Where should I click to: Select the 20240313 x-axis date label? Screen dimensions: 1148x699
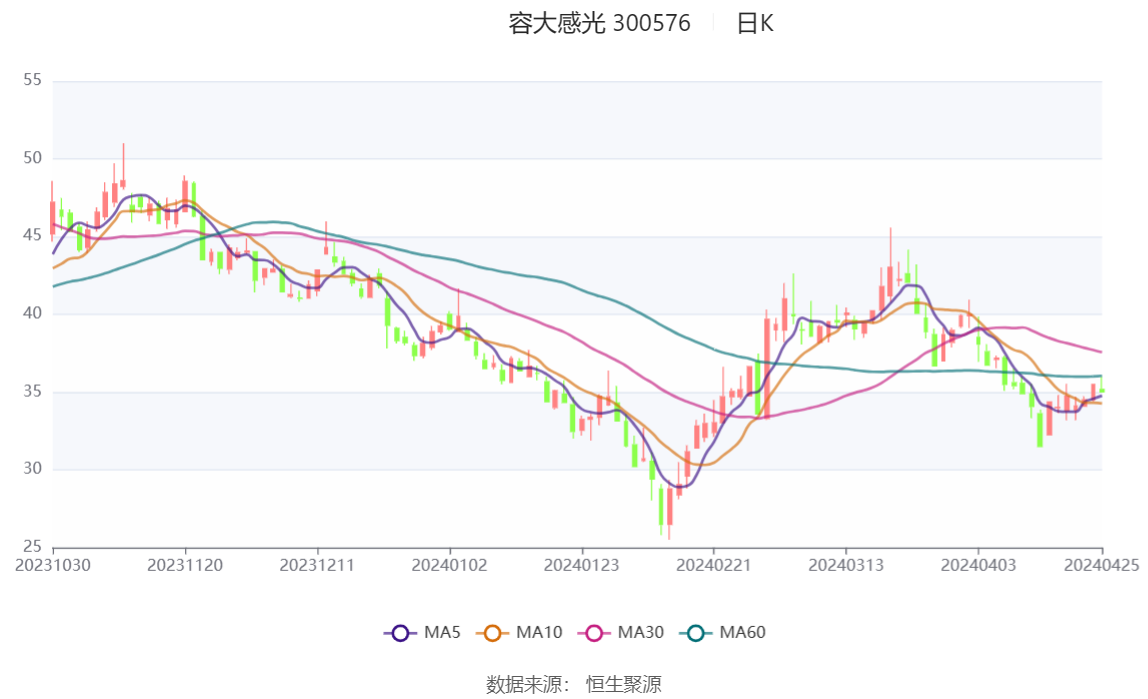[x=846, y=565]
